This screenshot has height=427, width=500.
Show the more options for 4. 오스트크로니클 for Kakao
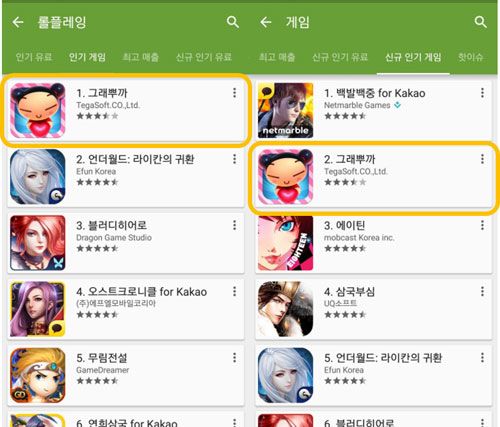(x=235, y=292)
